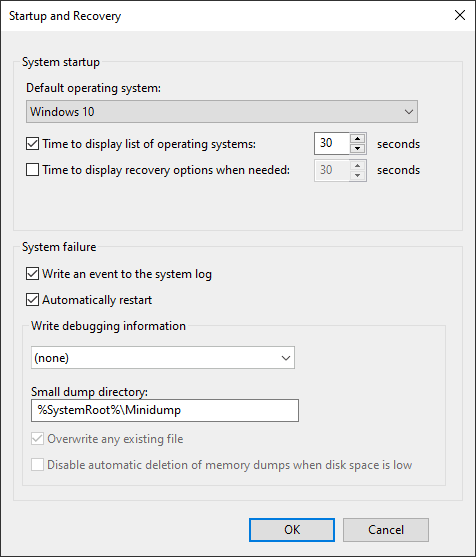This screenshot has width=476, height=557.
Task: Click the Default operating system label
Action: pos(93,88)
